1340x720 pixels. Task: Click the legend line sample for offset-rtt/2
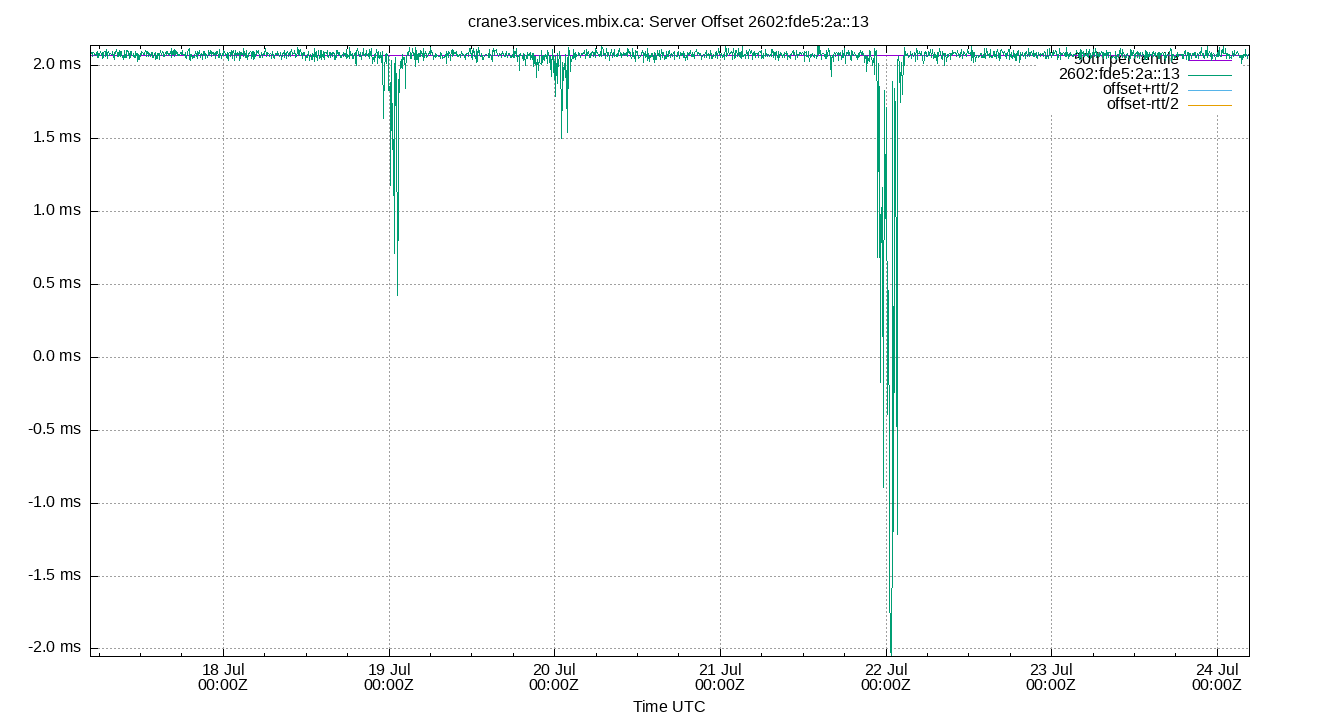(x=1210, y=104)
